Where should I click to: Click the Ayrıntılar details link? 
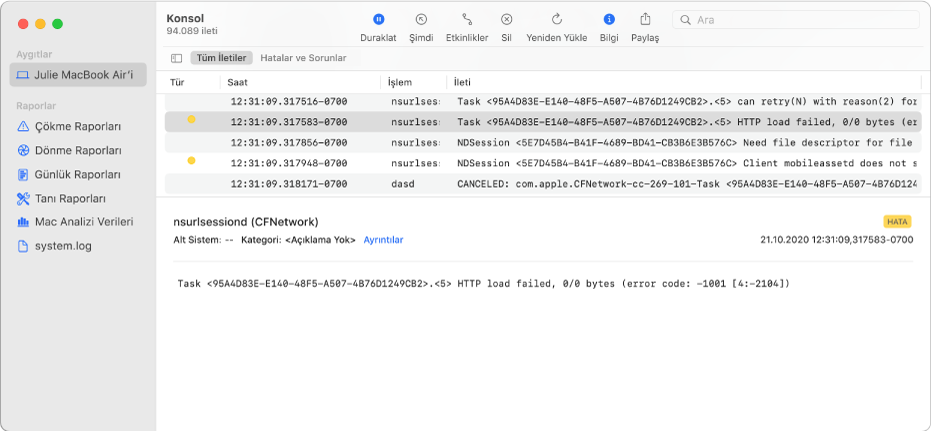(384, 240)
